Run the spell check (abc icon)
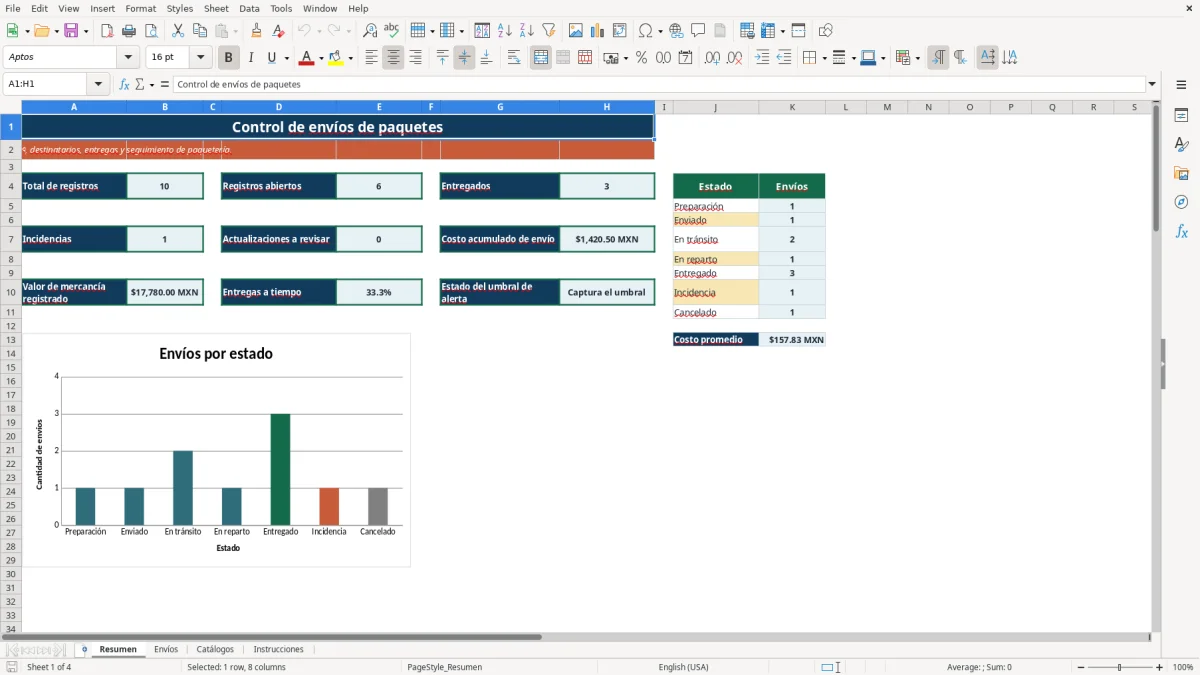The image size is (1200, 675). tap(392, 31)
